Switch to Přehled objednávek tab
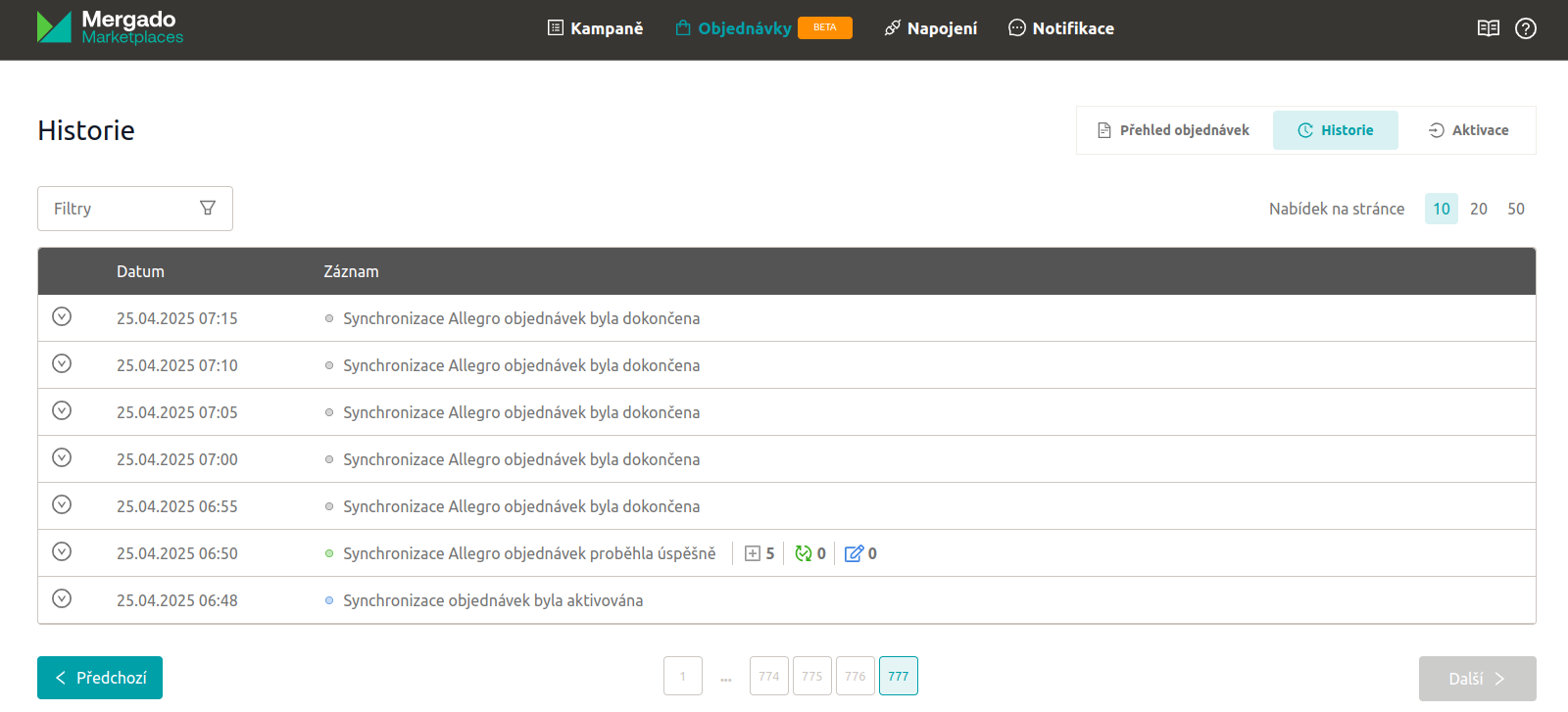 pyautogui.click(x=1173, y=130)
